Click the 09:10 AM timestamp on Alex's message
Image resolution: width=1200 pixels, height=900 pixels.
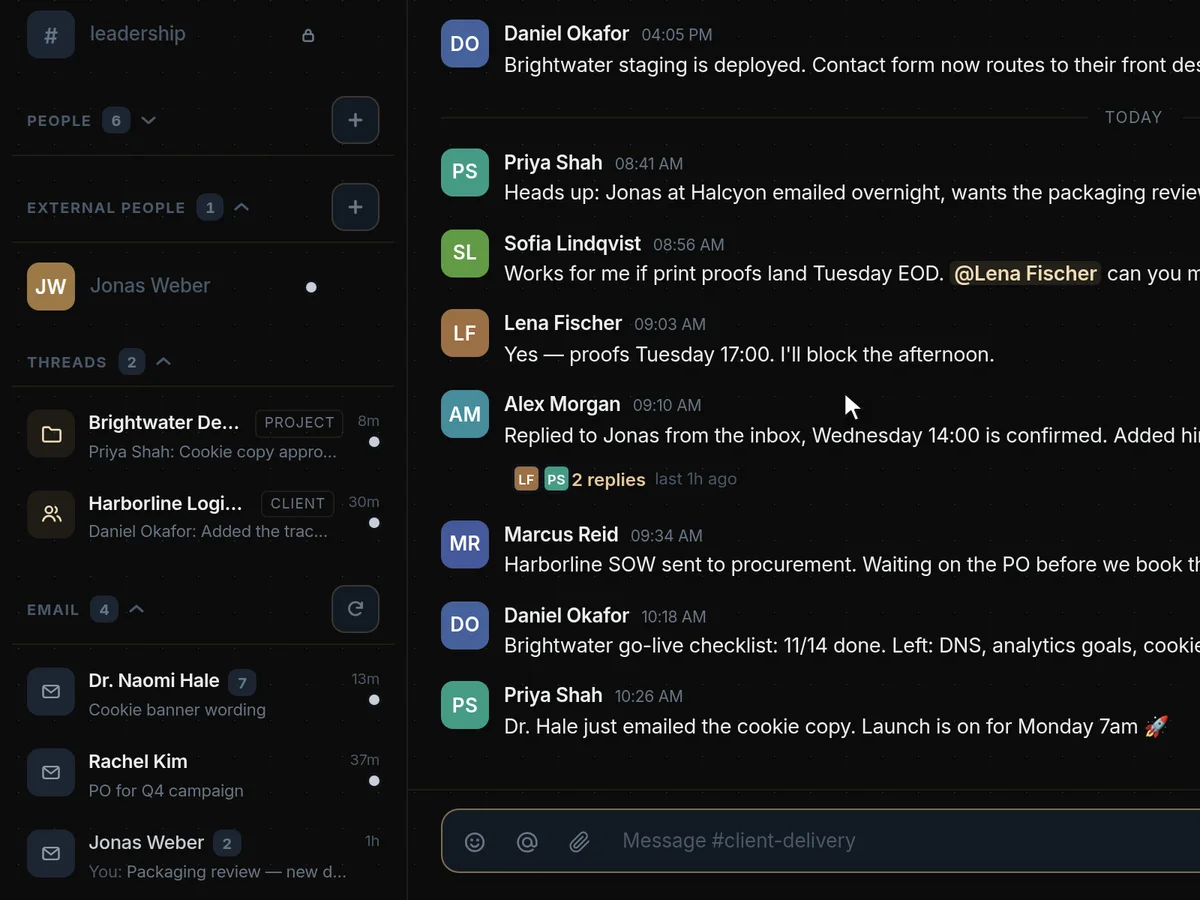667,405
